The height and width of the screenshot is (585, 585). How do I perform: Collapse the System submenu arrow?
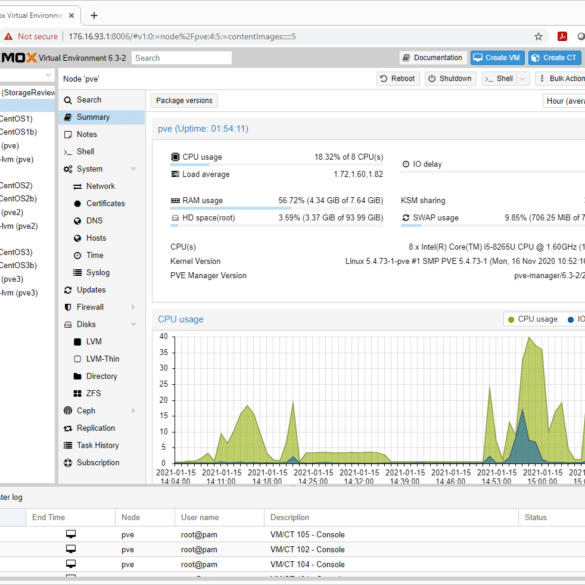coord(134,169)
